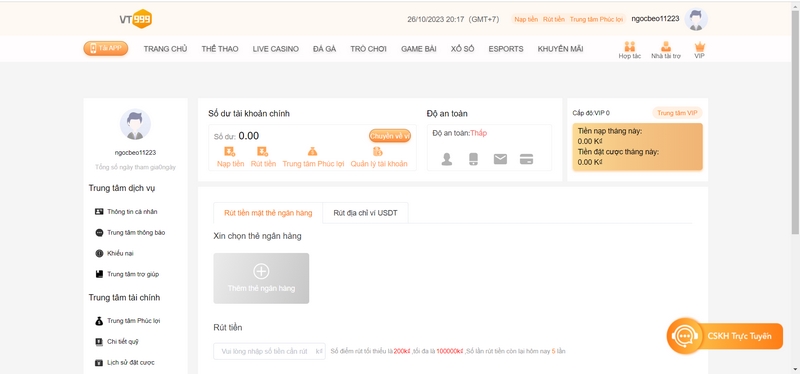Click the Khiếu nại complaint icon

[x=99, y=253]
